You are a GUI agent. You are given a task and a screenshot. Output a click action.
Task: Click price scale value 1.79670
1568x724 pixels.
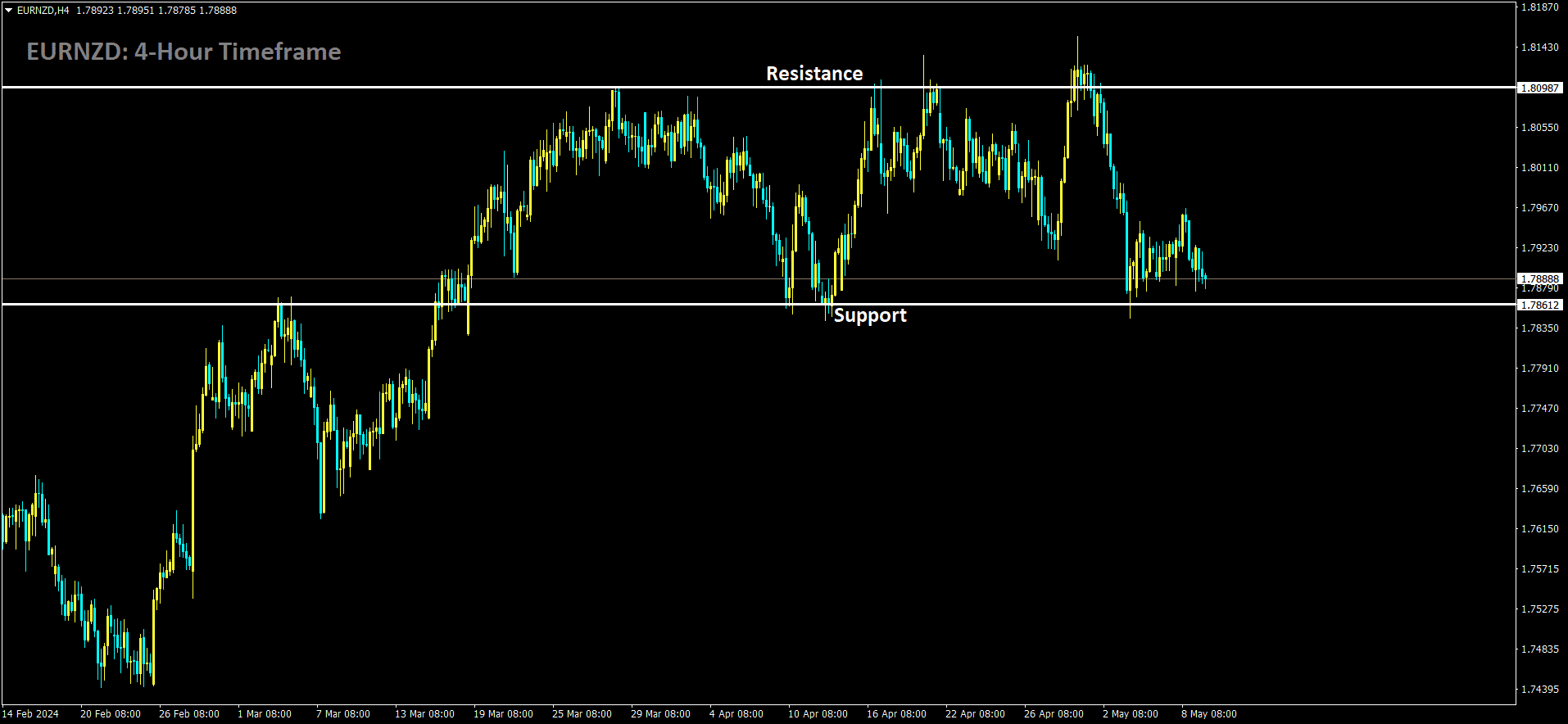click(x=1540, y=207)
